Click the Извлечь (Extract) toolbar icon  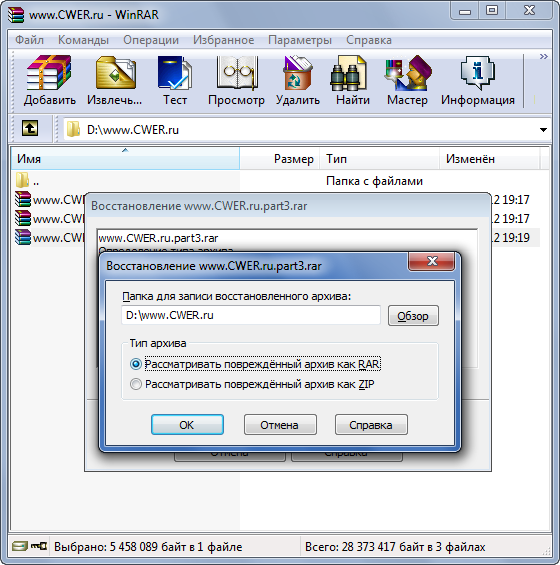click(115, 74)
